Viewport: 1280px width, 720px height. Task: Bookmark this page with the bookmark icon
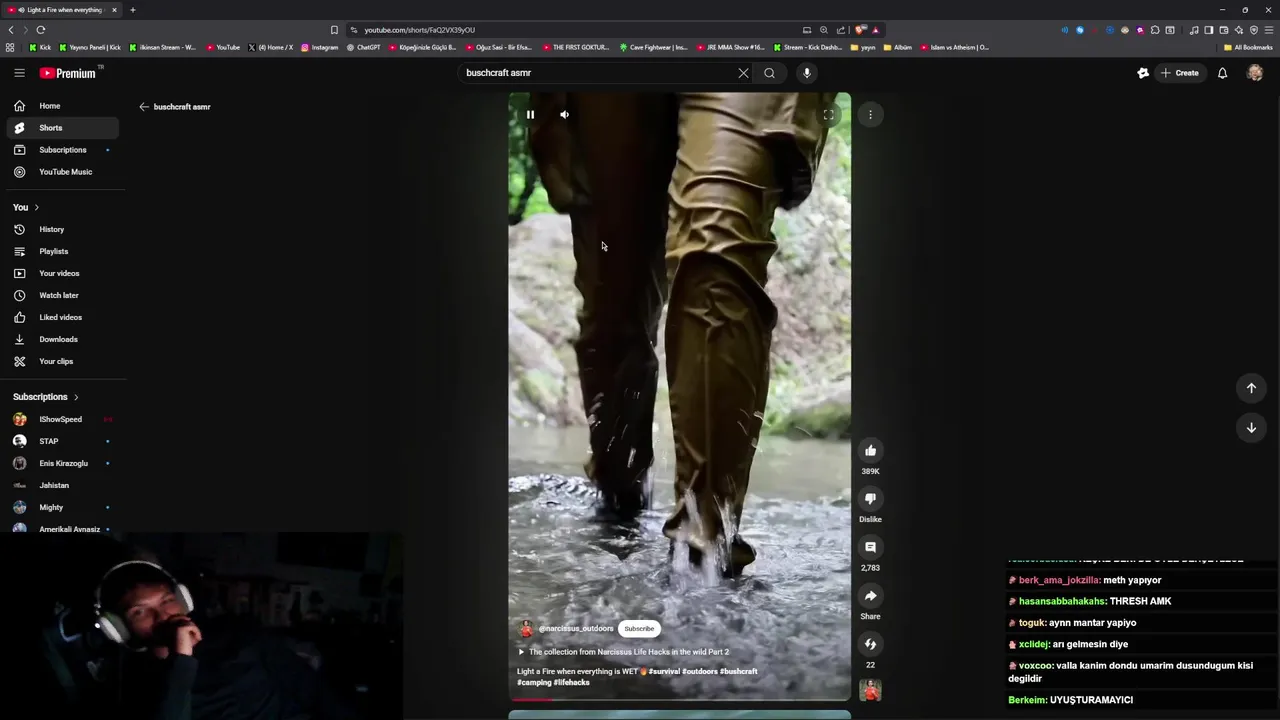[334, 30]
